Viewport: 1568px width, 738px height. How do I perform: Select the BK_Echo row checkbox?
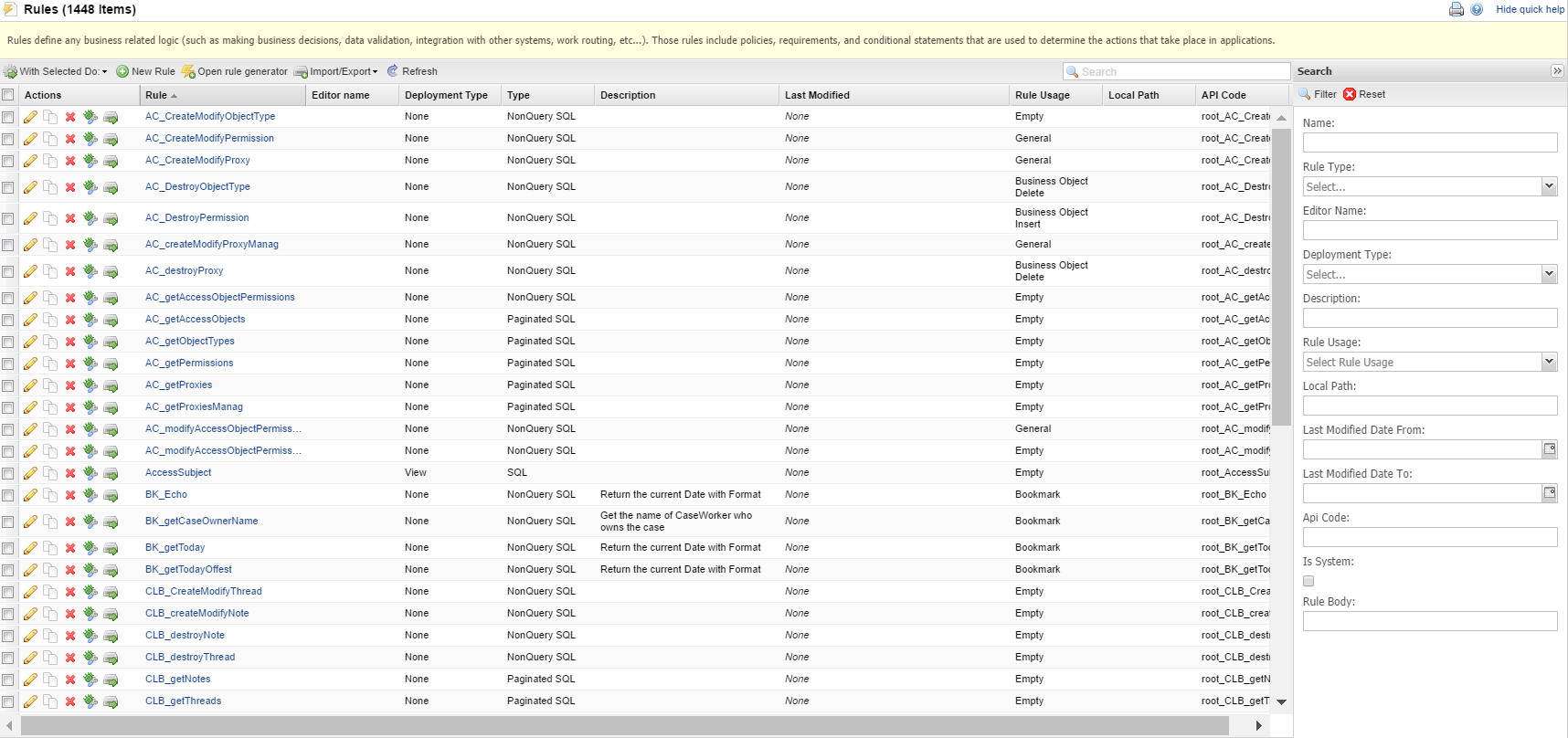tap(8, 495)
